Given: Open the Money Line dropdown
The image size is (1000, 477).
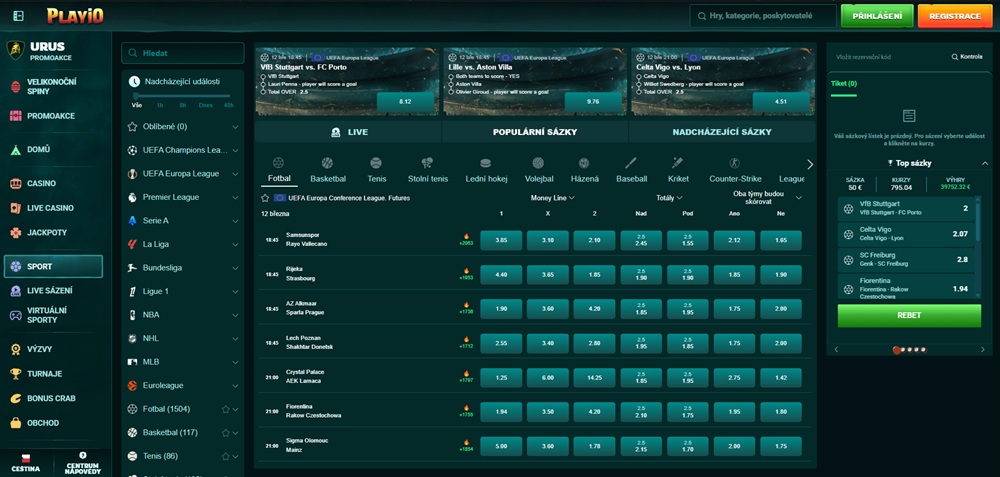Looking at the screenshot, I should (552, 198).
